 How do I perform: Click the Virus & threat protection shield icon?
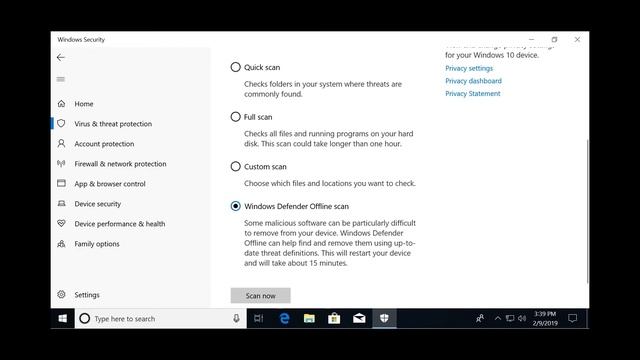click(x=61, y=123)
